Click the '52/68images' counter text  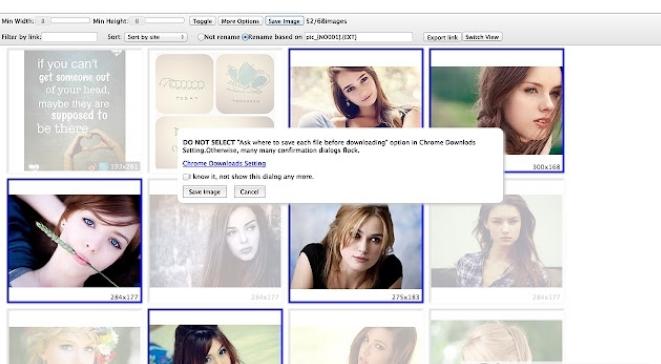coord(327,21)
